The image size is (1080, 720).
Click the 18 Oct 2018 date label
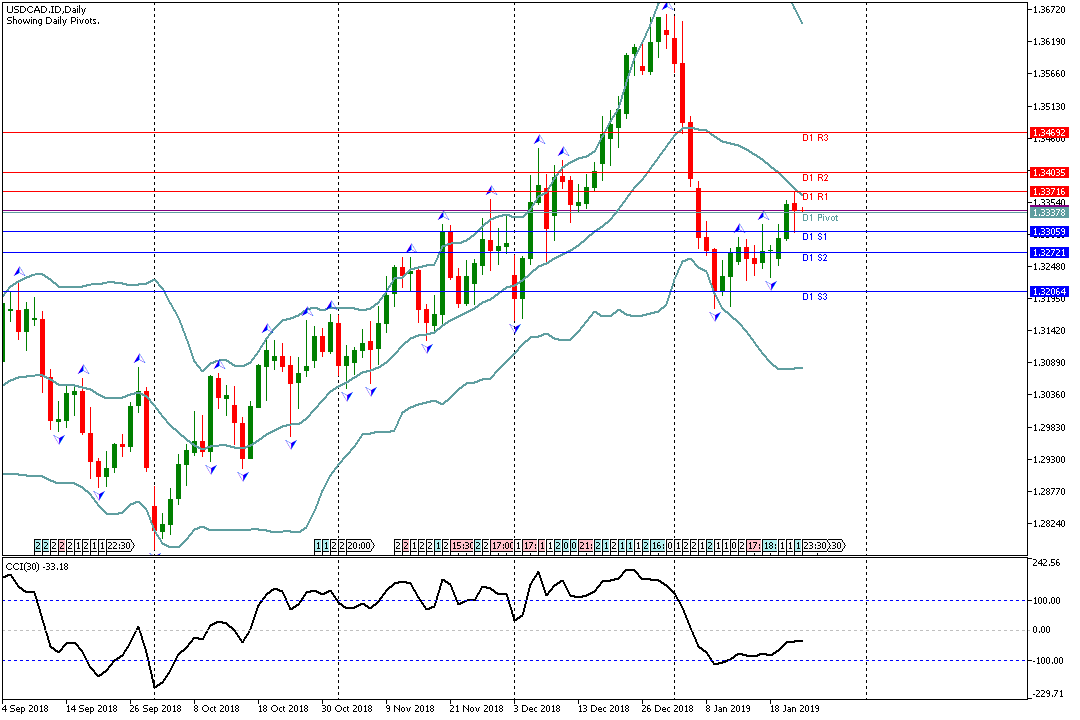283,709
